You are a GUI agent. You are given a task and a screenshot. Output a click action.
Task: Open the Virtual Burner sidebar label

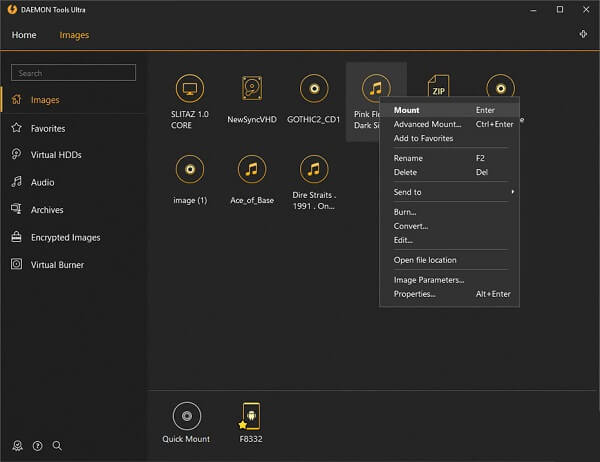point(57,265)
